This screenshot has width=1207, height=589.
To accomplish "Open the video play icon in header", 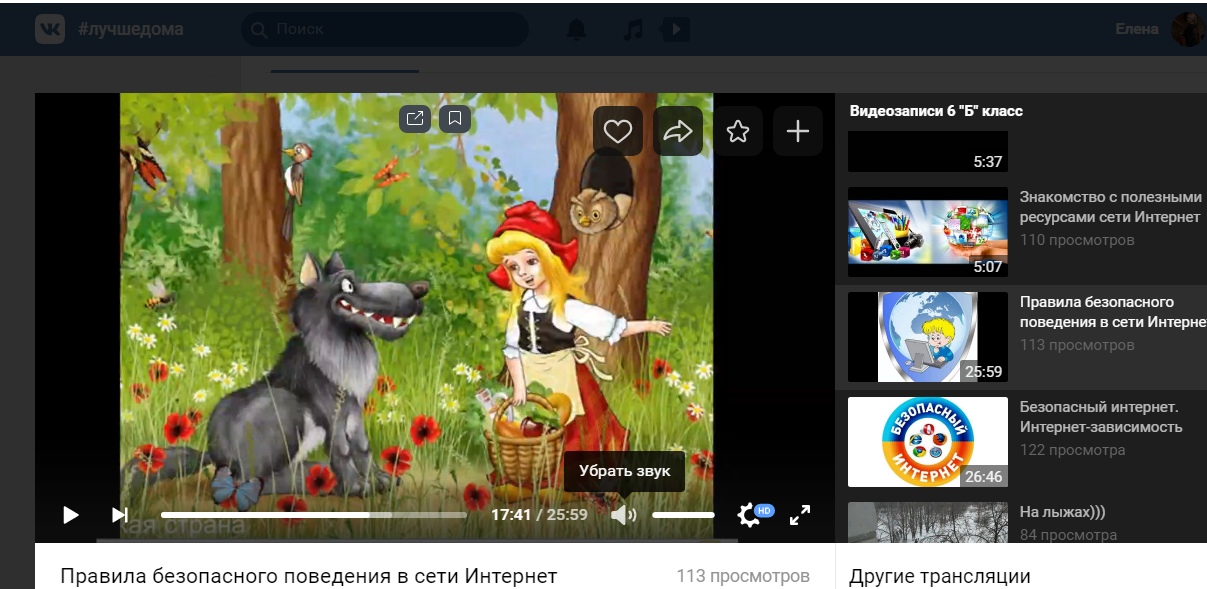I will (x=677, y=30).
